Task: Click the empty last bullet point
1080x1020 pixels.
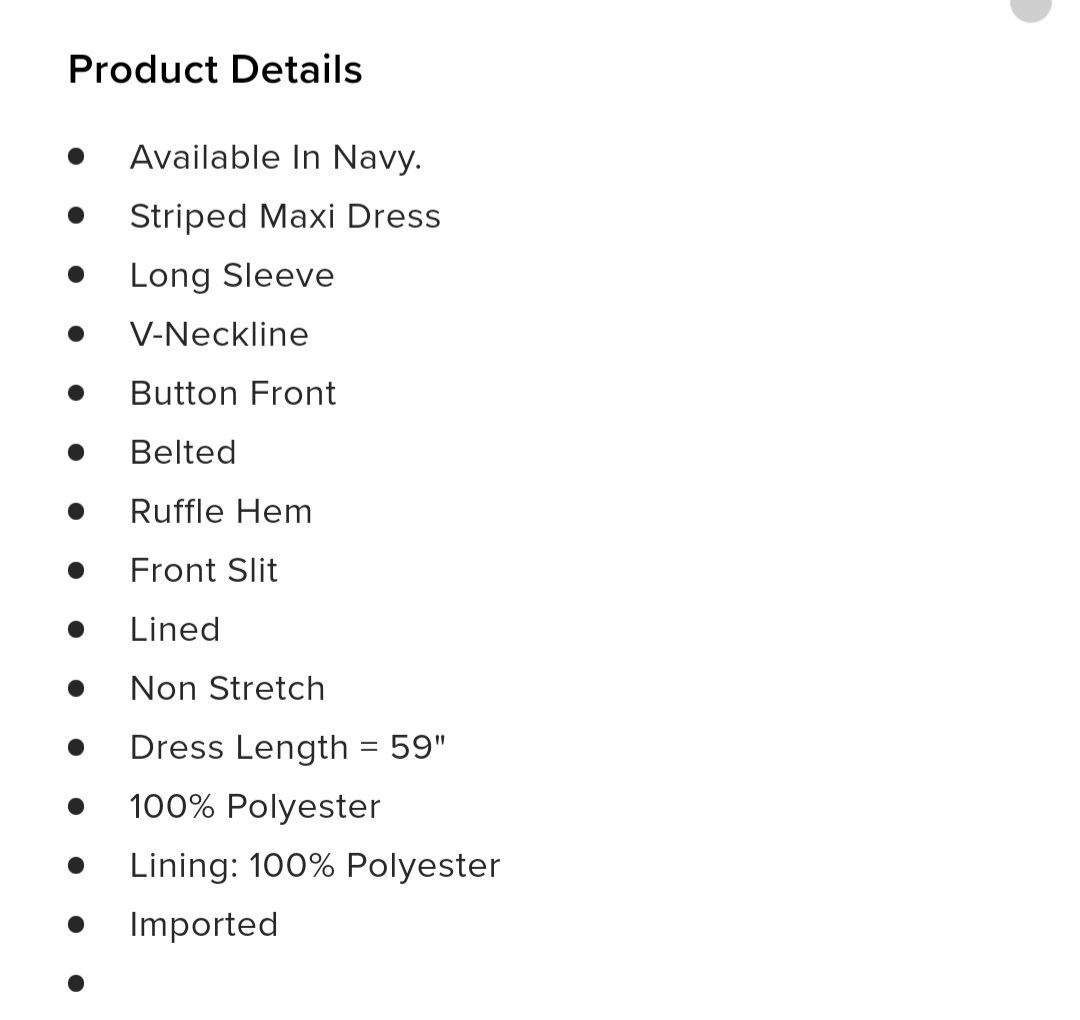Action: pos(76,983)
